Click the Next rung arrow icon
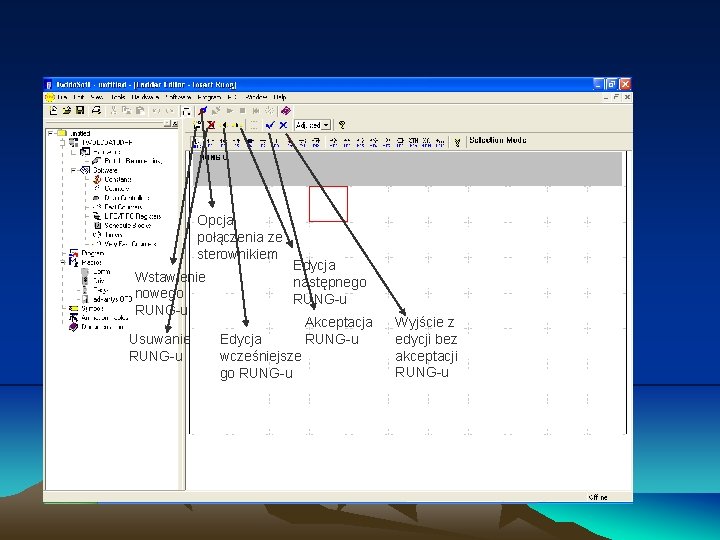The height and width of the screenshot is (540, 720). click(x=237, y=125)
